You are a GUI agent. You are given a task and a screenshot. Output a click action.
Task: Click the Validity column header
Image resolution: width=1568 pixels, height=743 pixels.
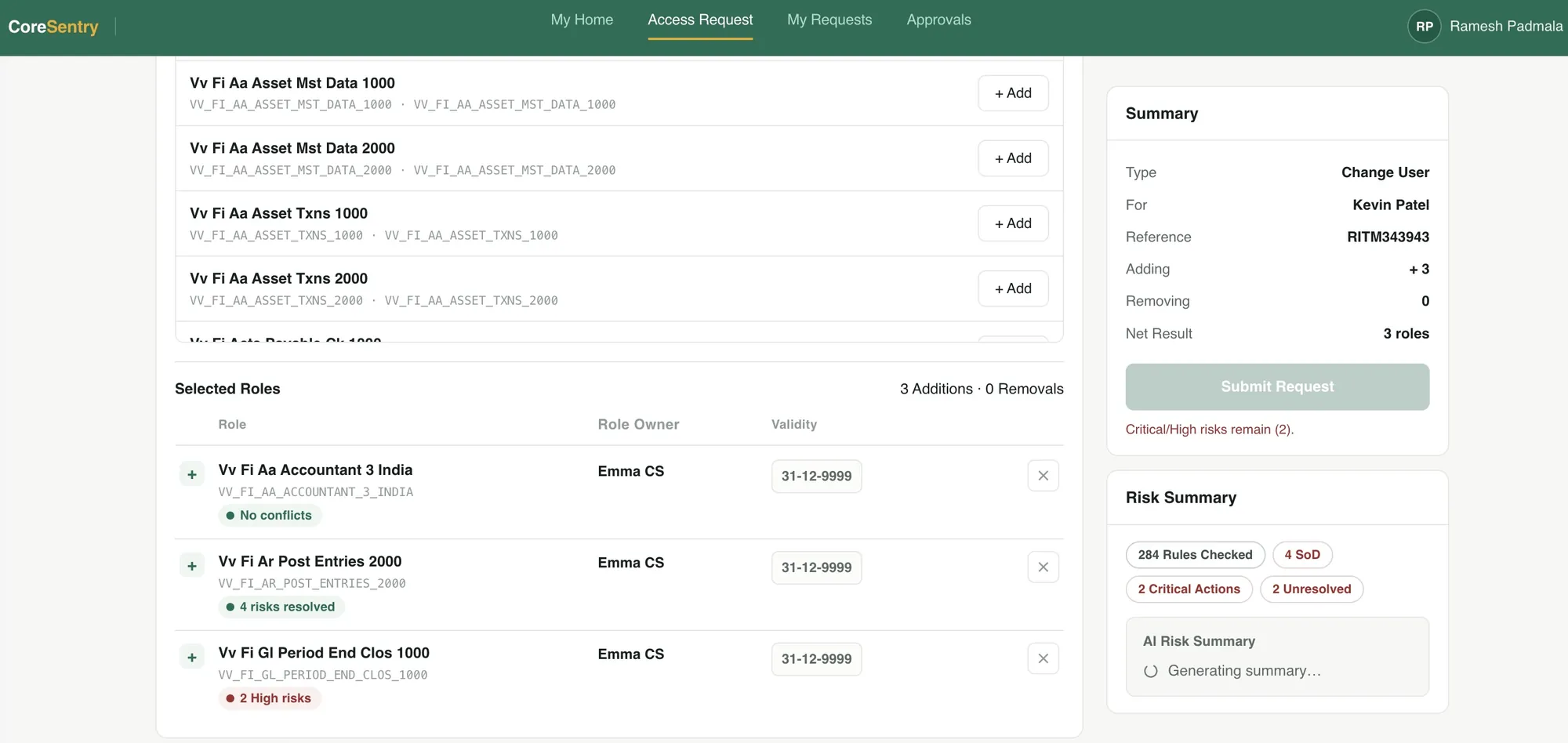(x=794, y=424)
